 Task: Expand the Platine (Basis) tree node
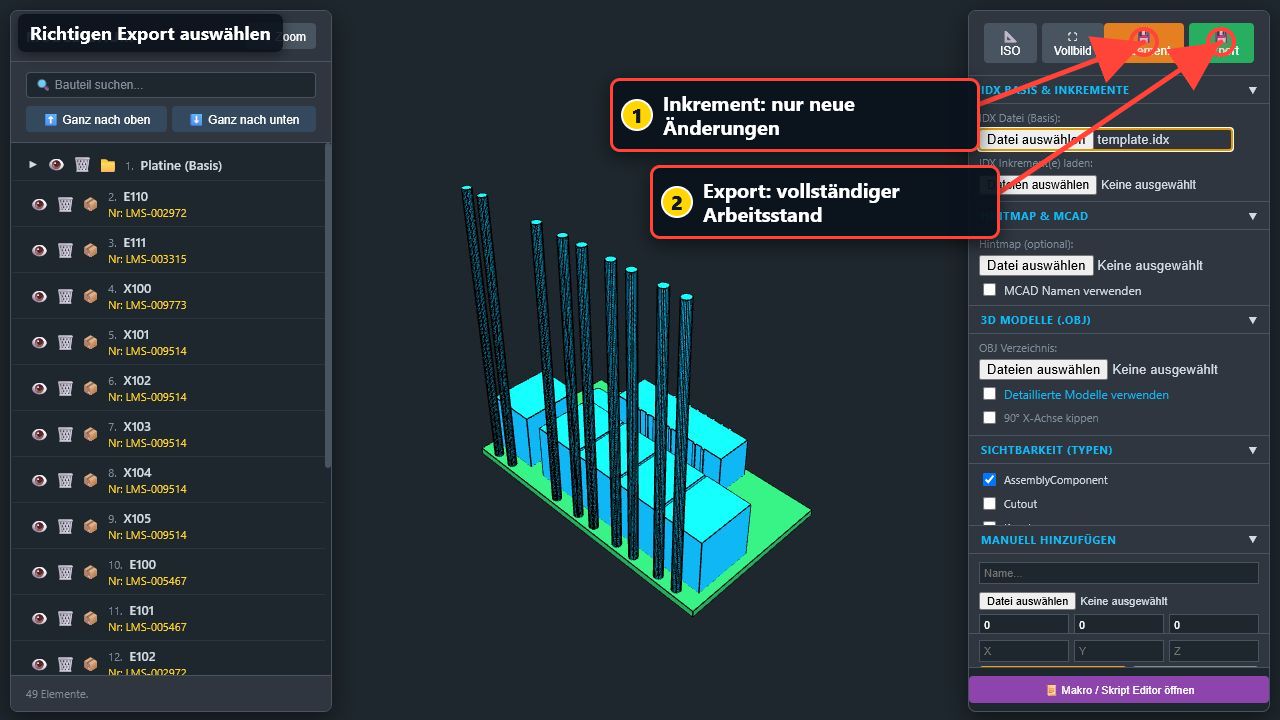pyautogui.click(x=33, y=165)
